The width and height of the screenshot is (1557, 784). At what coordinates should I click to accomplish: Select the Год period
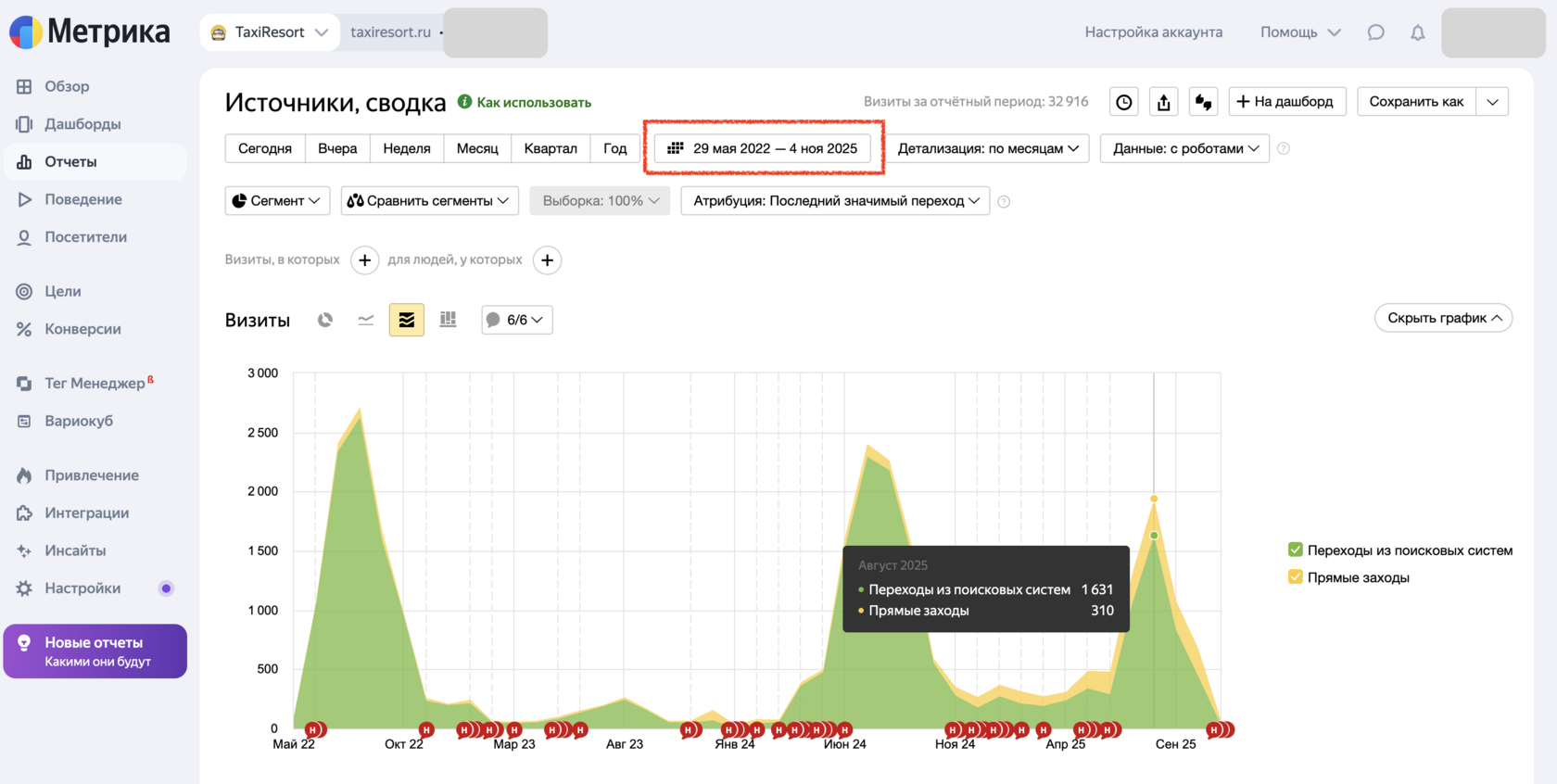pos(615,148)
